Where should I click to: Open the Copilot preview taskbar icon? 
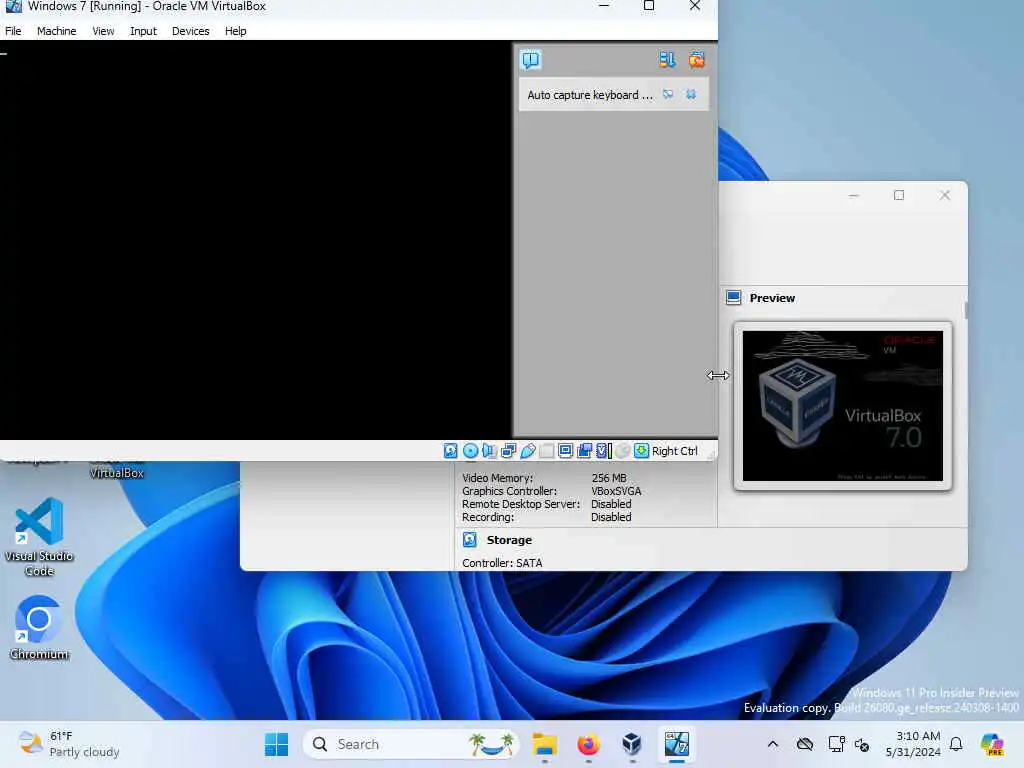pyautogui.click(x=992, y=744)
